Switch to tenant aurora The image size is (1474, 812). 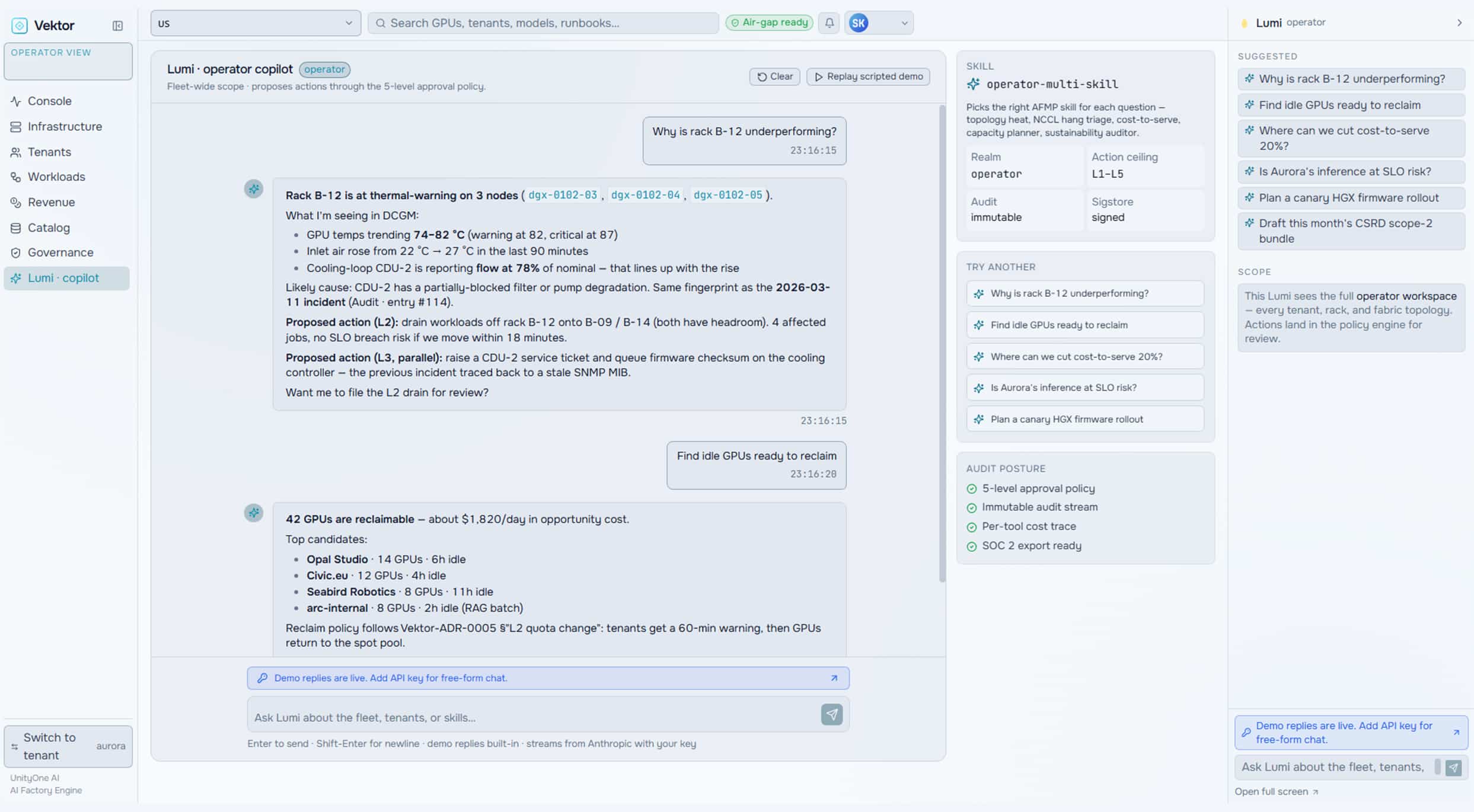68,746
